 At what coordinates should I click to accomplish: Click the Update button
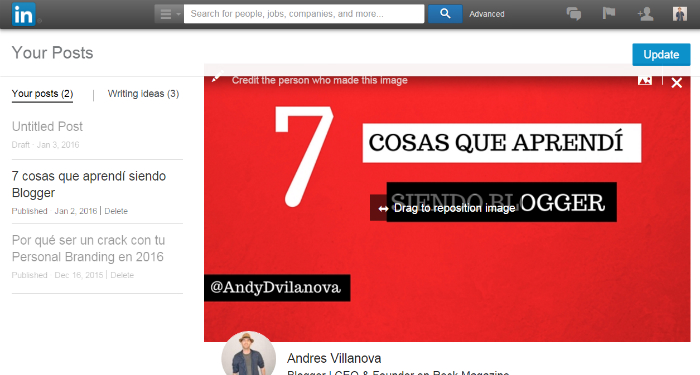click(x=661, y=54)
